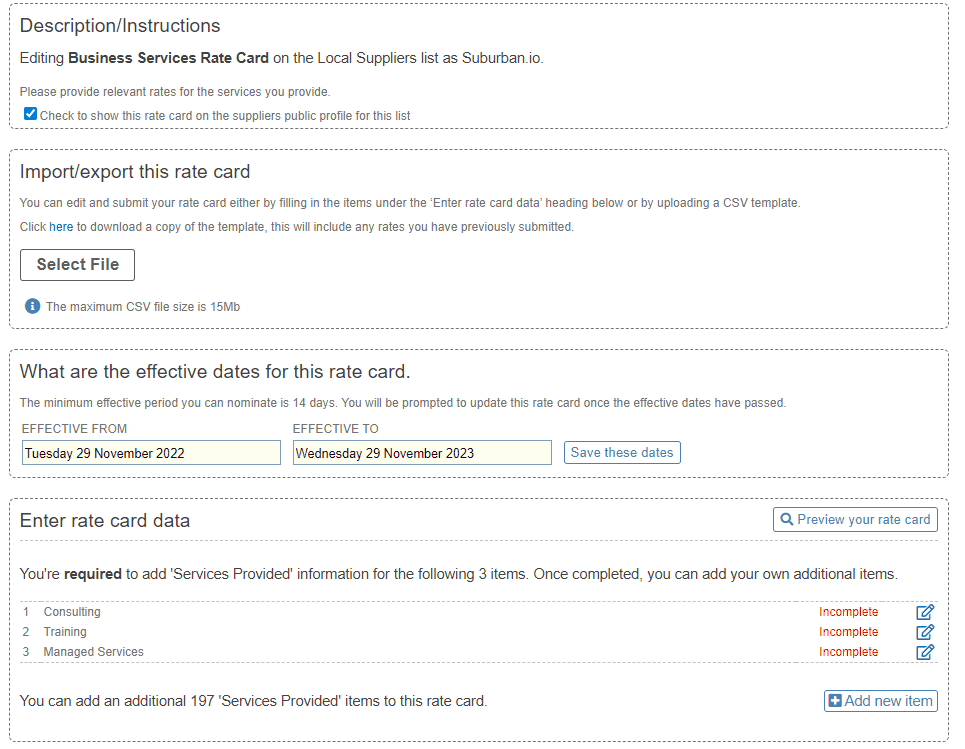
Task: Click the Add new item label
Action: 888,700
